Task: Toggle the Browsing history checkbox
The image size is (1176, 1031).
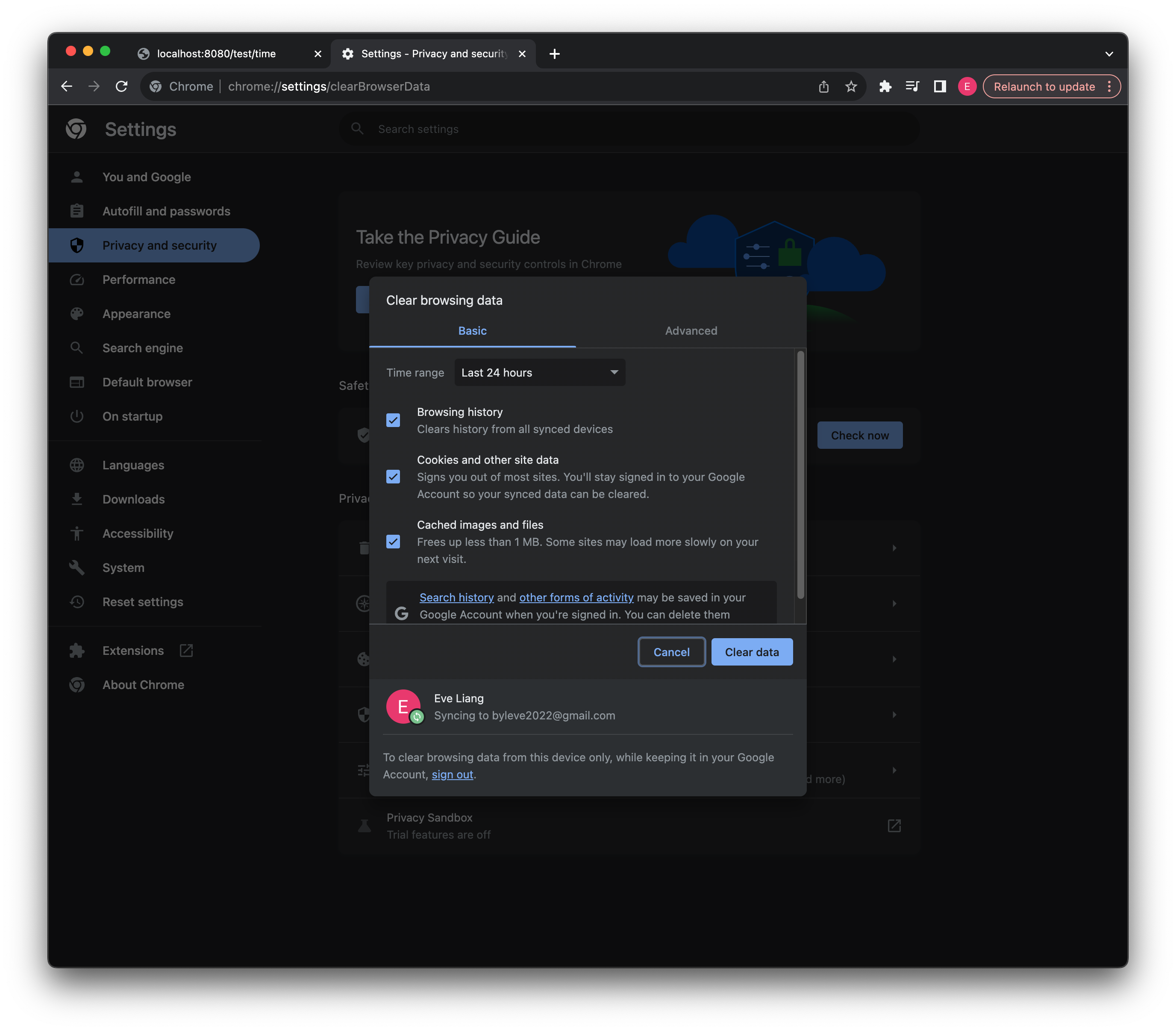Action: 393,419
